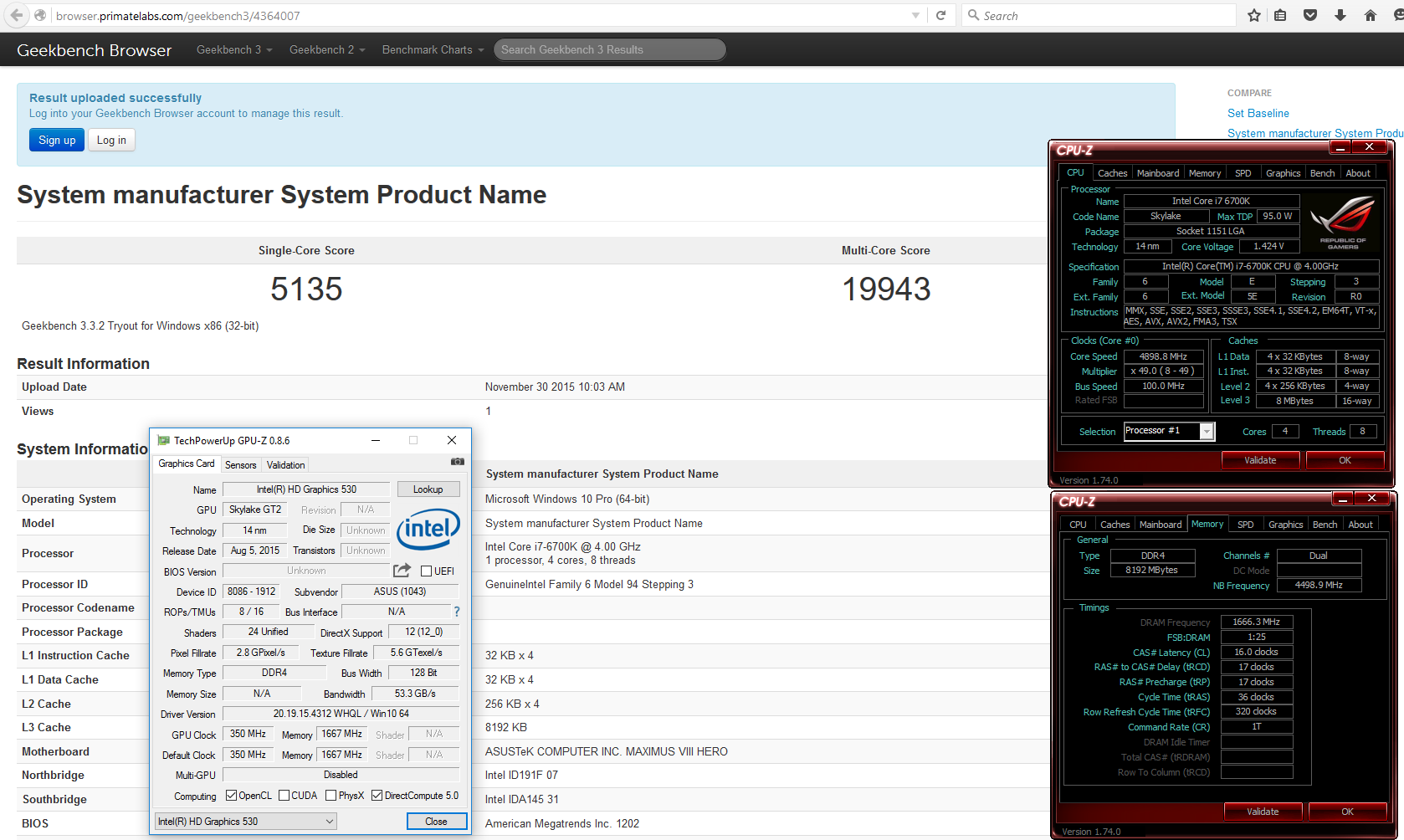Viewport: 1404px width, 840px height.
Task: Click the GPU-Z title bar app icon
Action: click(x=163, y=440)
